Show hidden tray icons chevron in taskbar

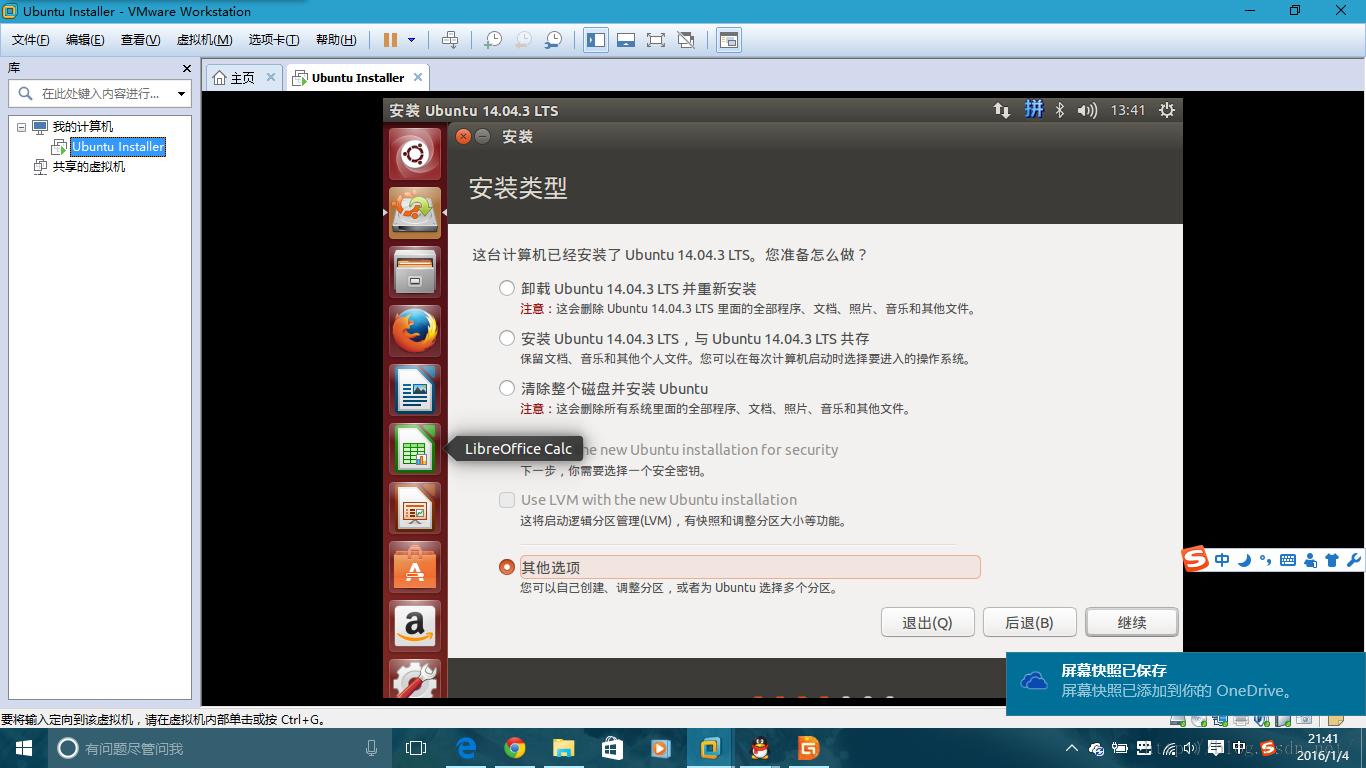(x=1072, y=748)
